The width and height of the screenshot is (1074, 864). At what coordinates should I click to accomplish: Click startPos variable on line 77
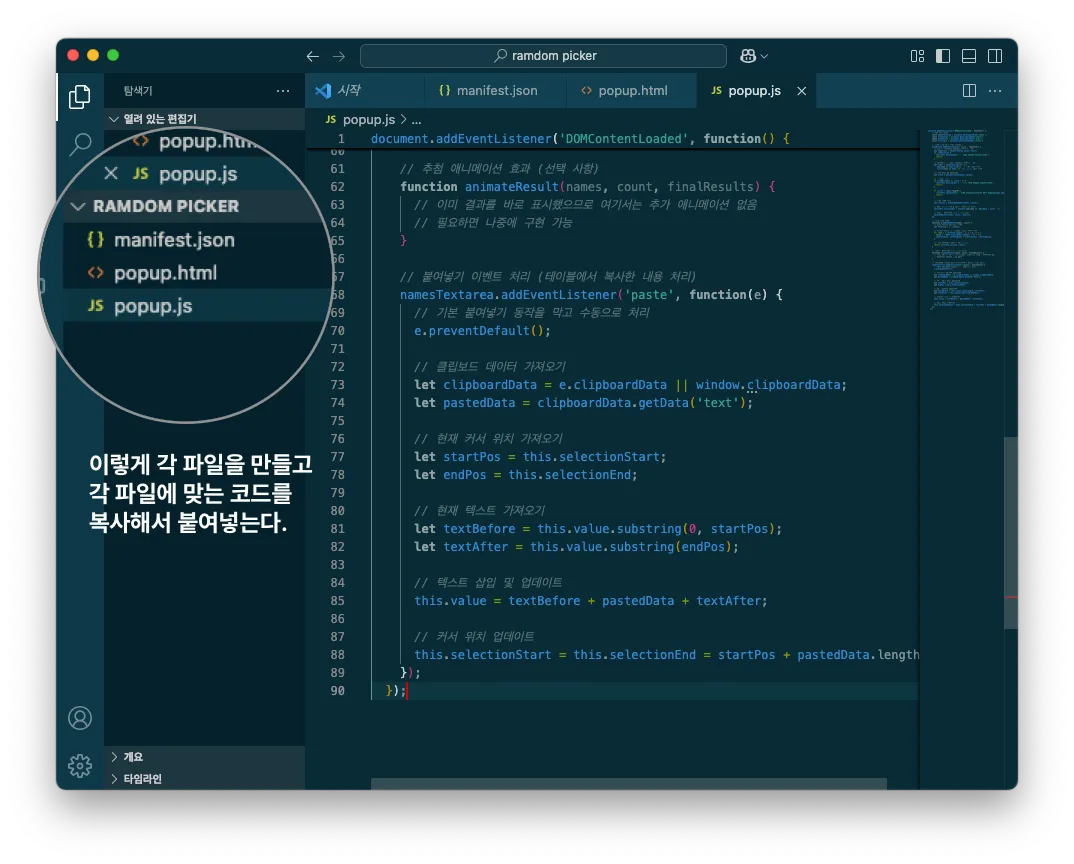(x=472, y=456)
